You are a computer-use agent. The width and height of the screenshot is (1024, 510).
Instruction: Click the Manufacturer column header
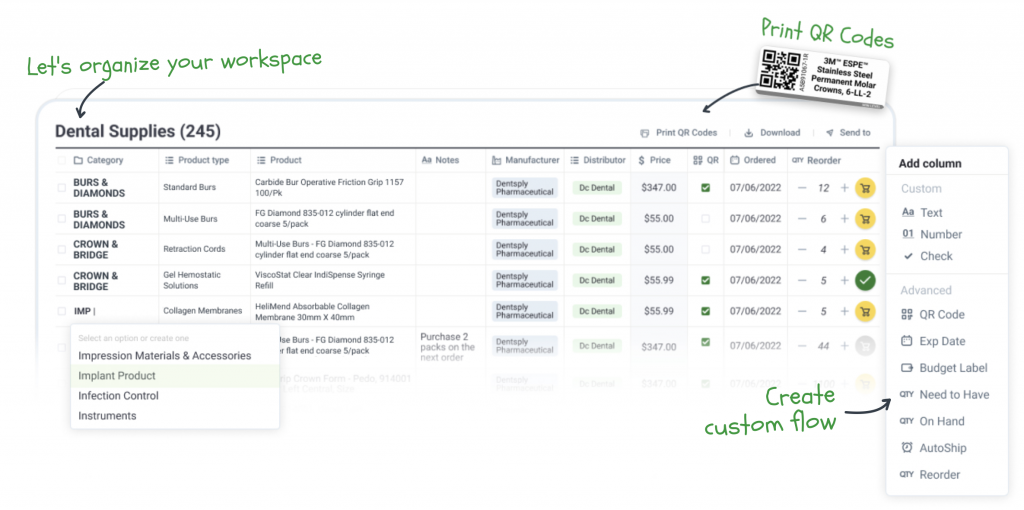(x=525, y=160)
